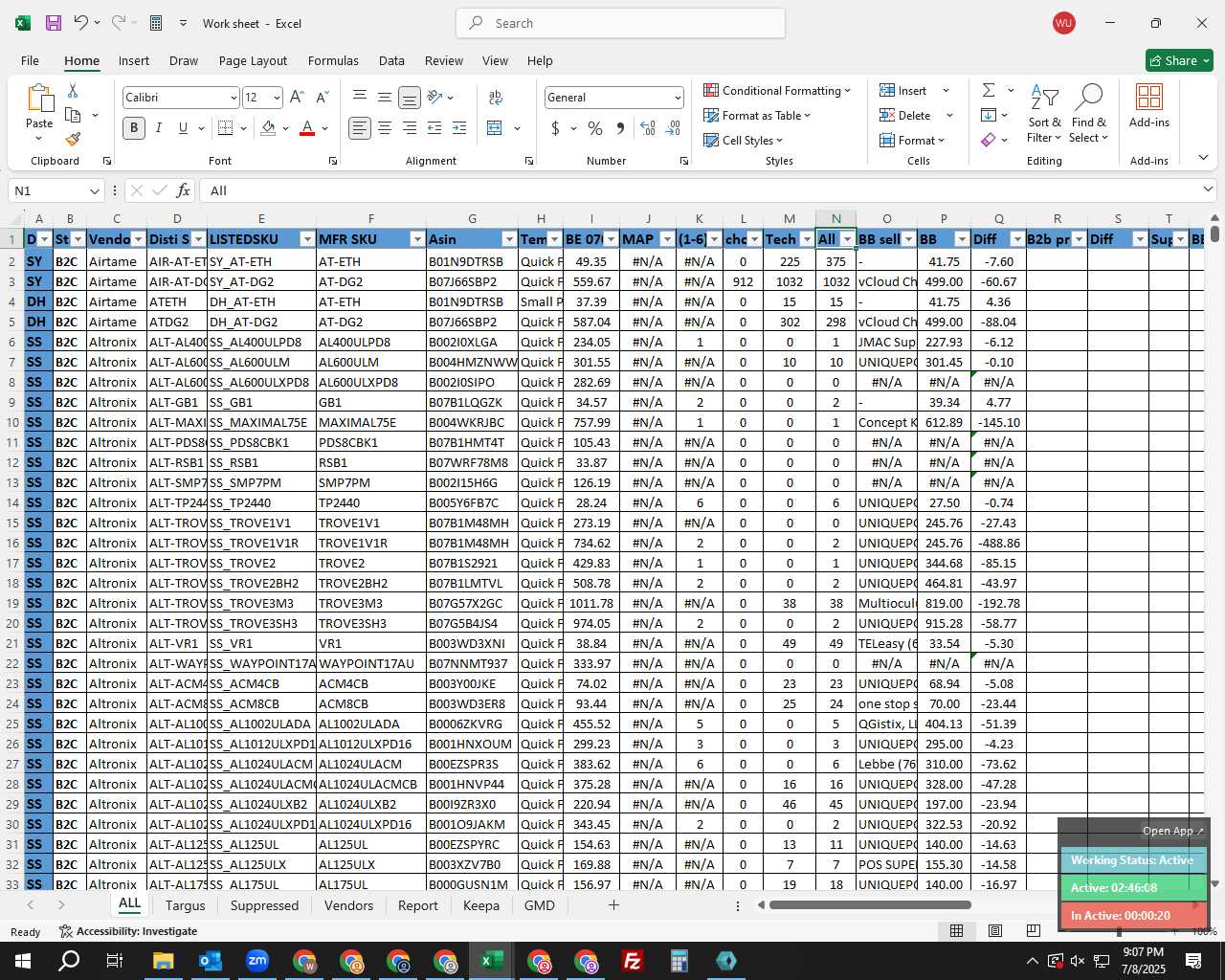Viewport: 1225px width, 980px height.
Task: Toggle Align Right alignment
Action: (410, 127)
